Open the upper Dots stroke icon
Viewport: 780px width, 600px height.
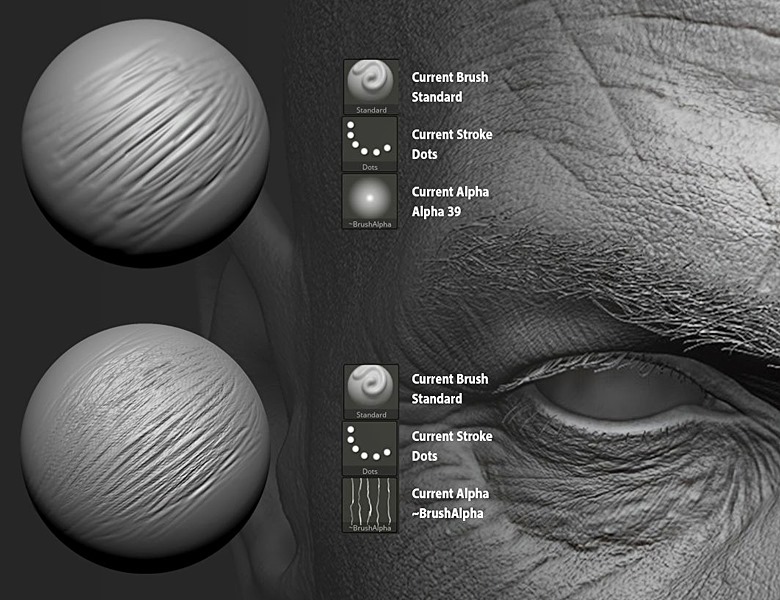pyautogui.click(x=370, y=144)
